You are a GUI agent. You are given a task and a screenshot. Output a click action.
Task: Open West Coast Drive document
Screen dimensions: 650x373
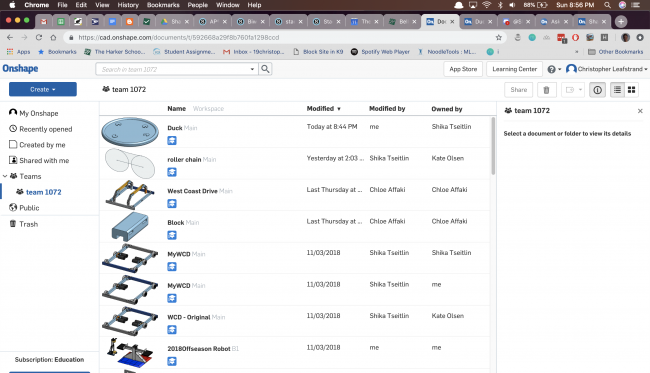click(192, 191)
